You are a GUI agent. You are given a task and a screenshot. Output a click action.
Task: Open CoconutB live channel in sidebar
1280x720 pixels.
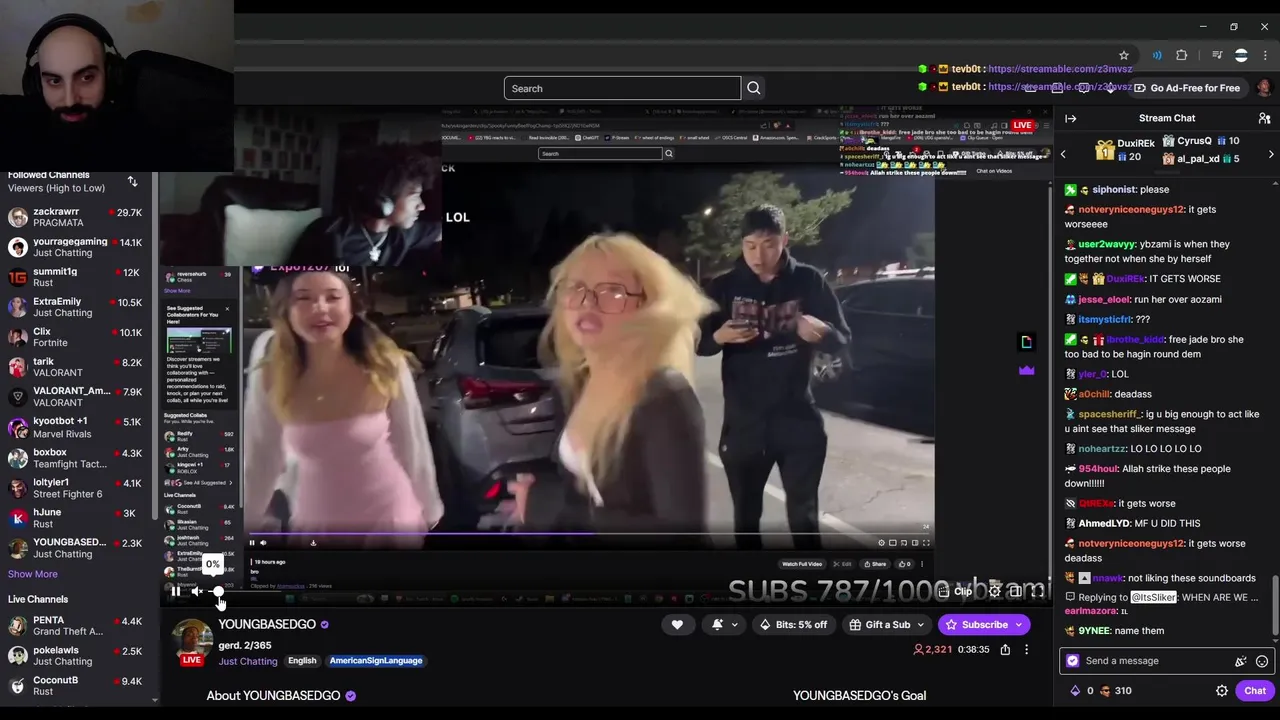pos(76,686)
